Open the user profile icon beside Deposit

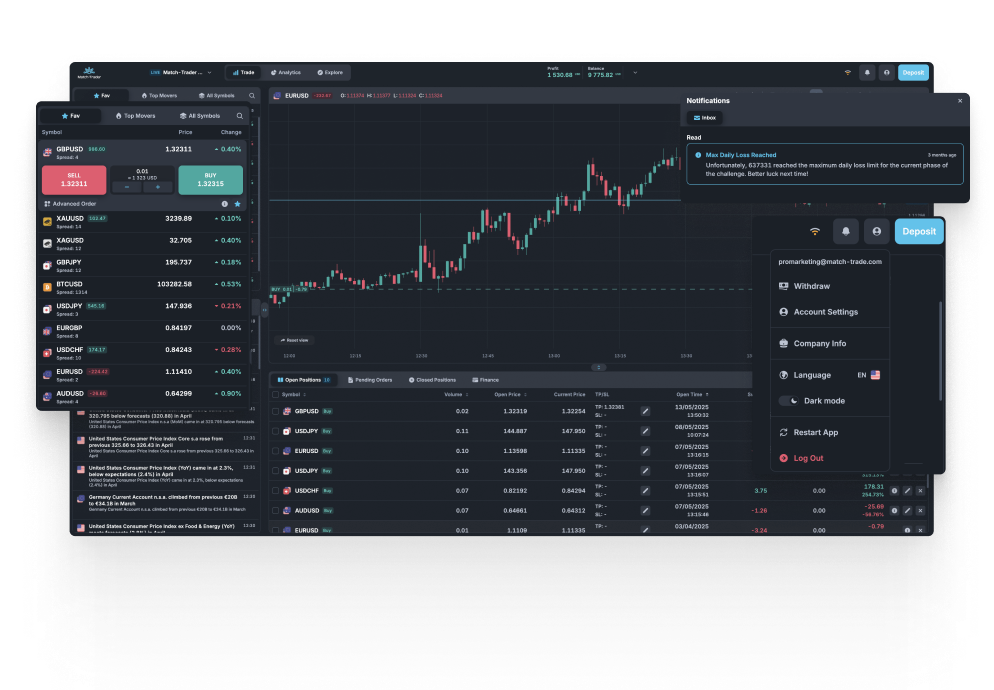tap(877, 231)
